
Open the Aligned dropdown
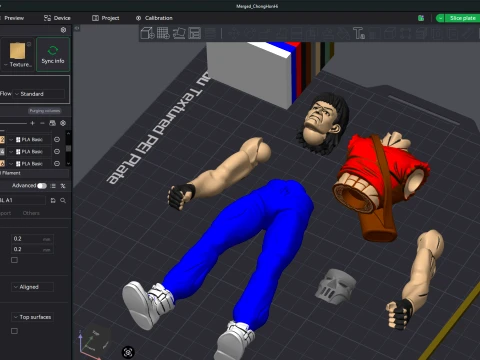33,287
